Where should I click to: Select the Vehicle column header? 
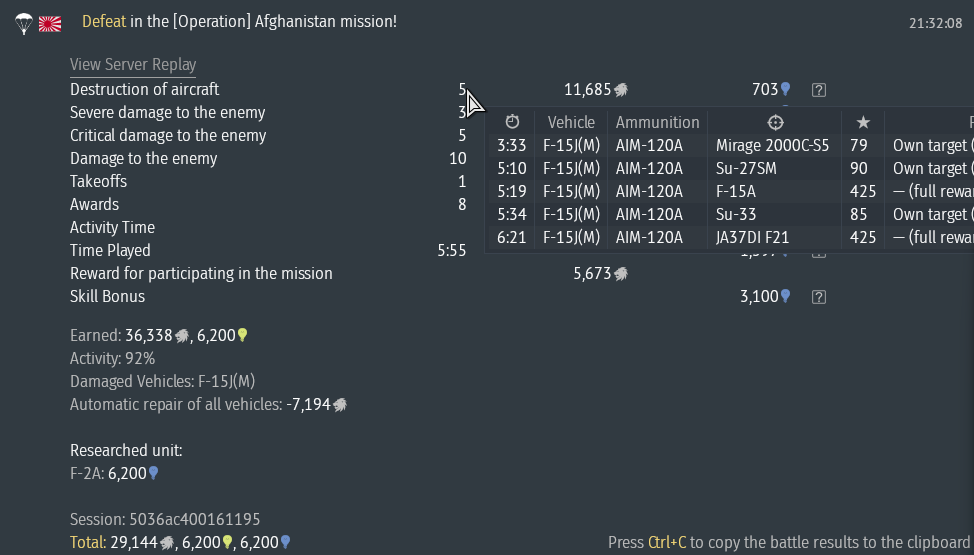pos(571,122)
